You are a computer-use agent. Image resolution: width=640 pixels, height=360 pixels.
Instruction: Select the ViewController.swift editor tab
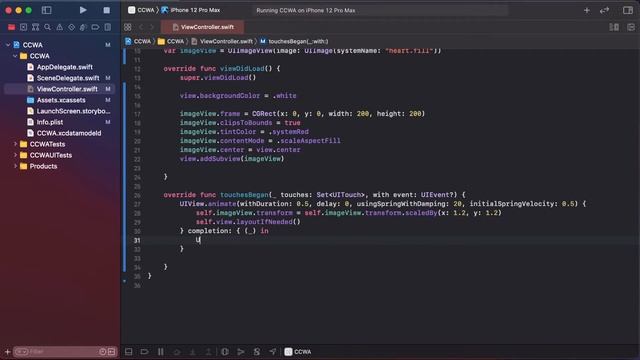tap(203, 27)
